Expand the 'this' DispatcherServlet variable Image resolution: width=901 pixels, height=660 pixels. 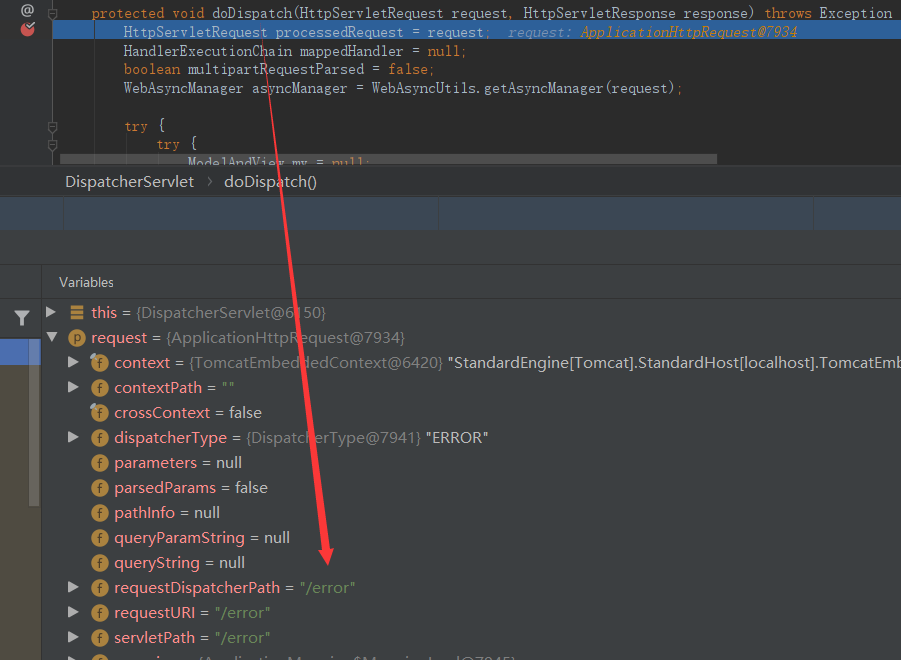[x=51, y=312]
